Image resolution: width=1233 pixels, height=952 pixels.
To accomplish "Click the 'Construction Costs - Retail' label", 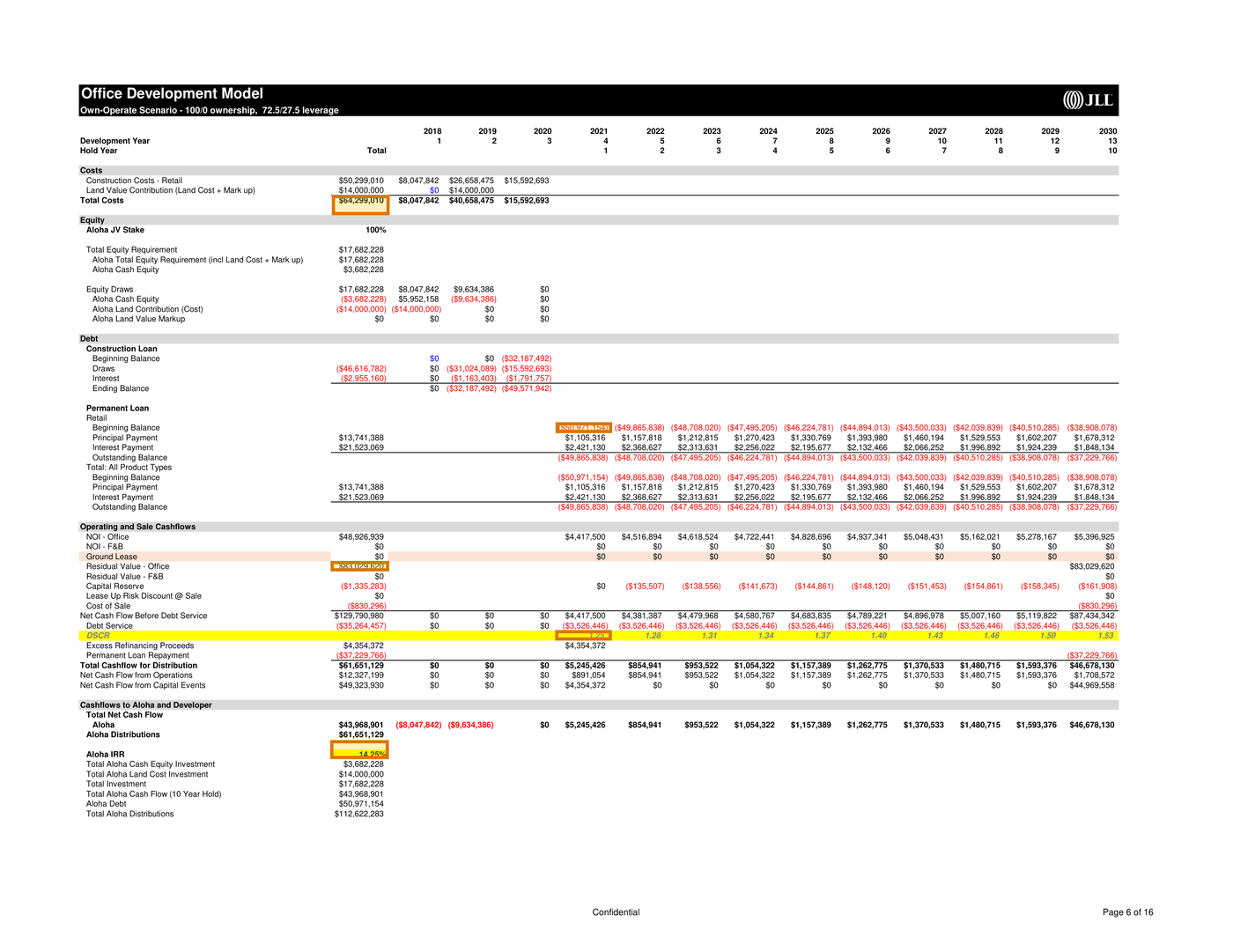I will point(134,181).
